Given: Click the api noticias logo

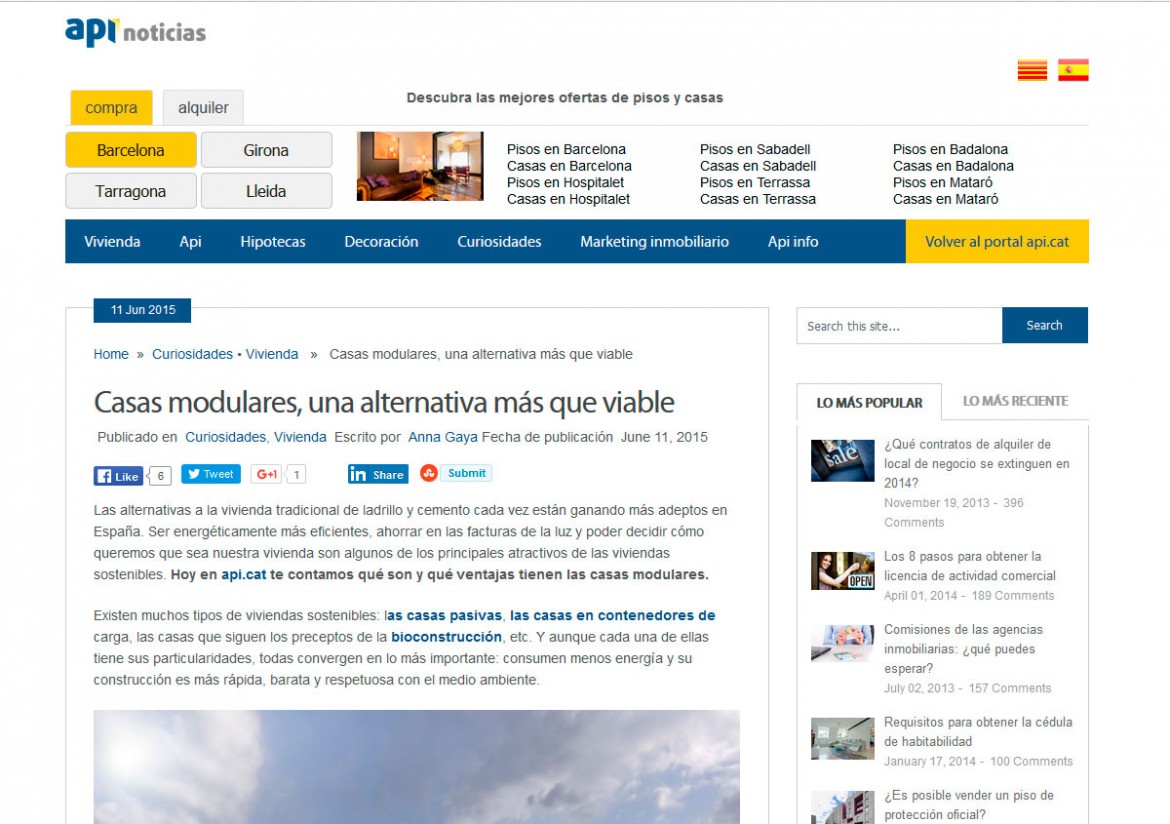Looking at the screenshot, I should [x=135, y=31].
